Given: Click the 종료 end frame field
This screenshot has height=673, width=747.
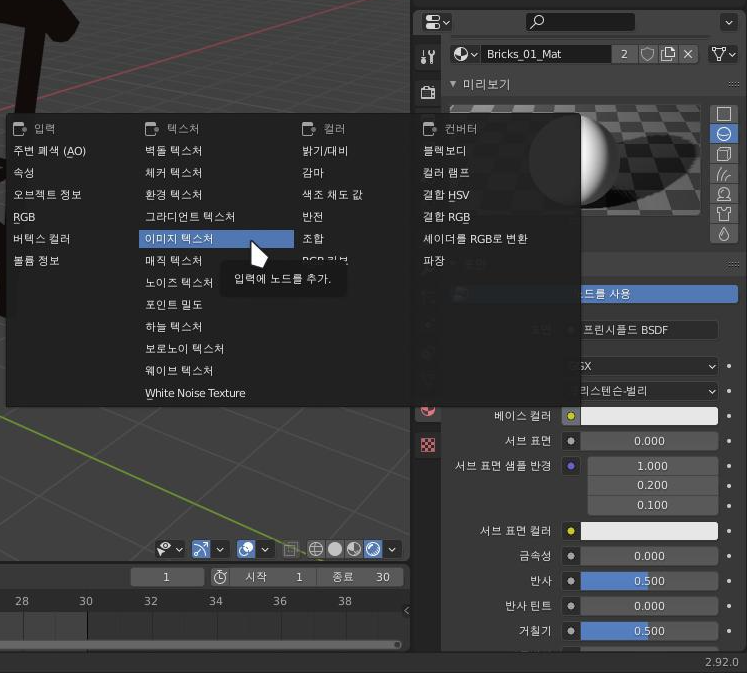Looking at the screenshot, I should (360, 577).
